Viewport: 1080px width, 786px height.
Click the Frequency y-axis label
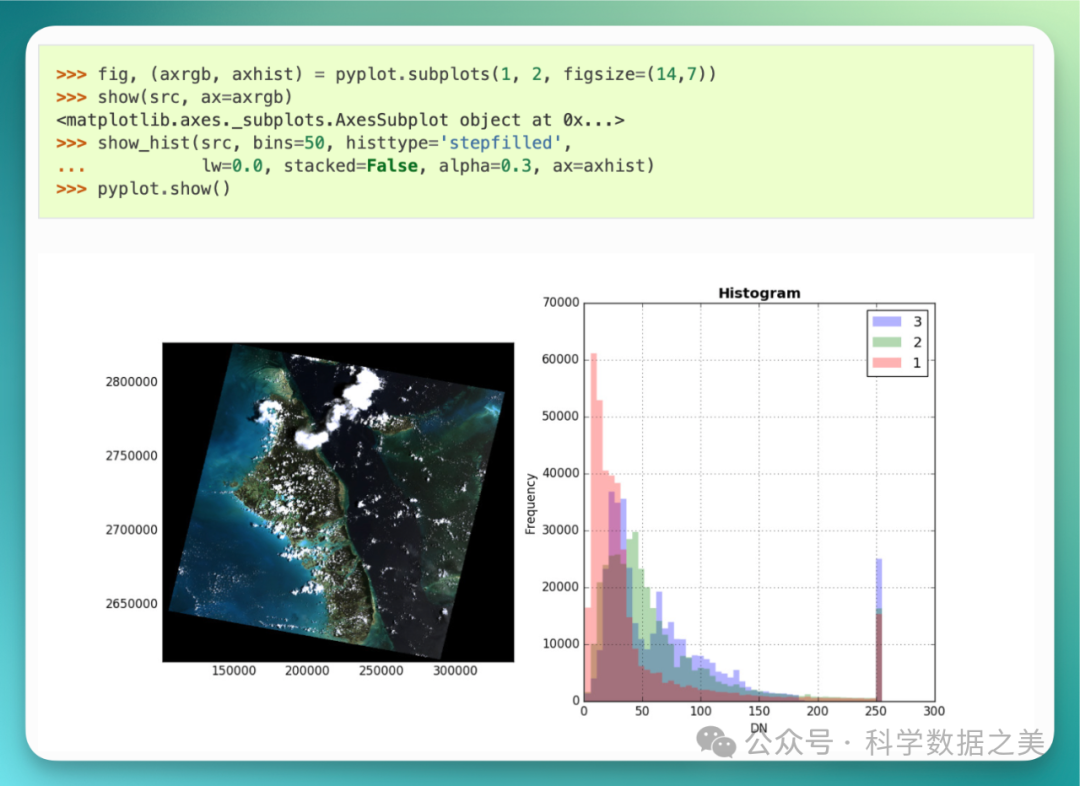point(531,503)
